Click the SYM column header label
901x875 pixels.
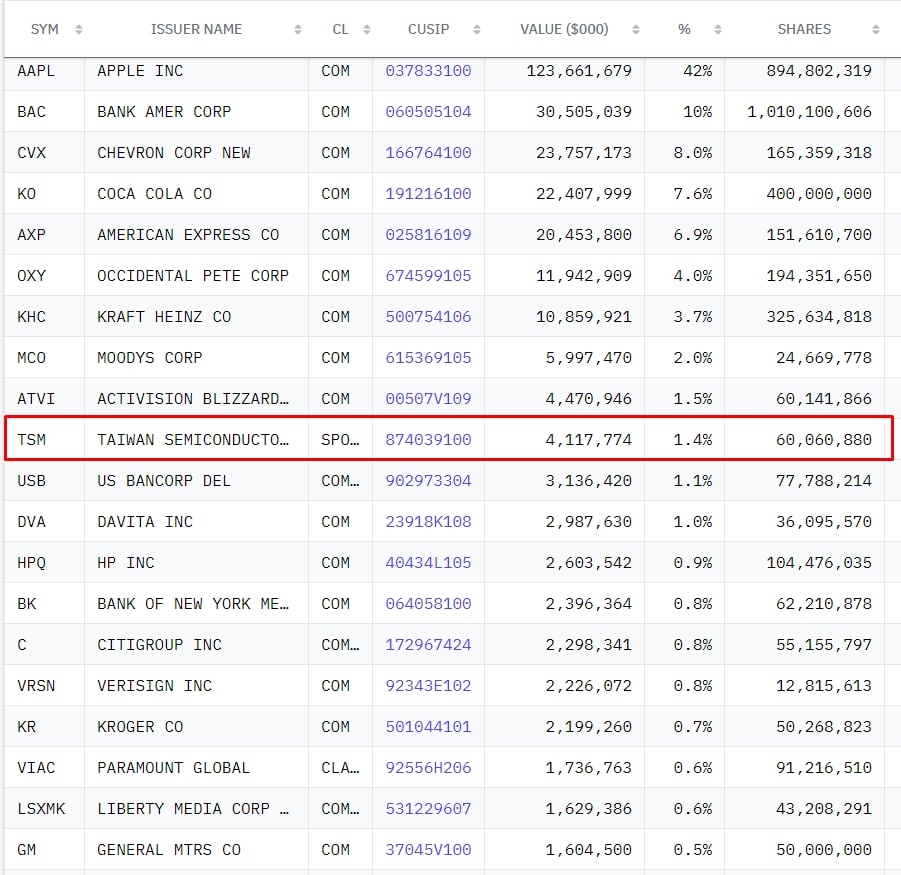44,29
